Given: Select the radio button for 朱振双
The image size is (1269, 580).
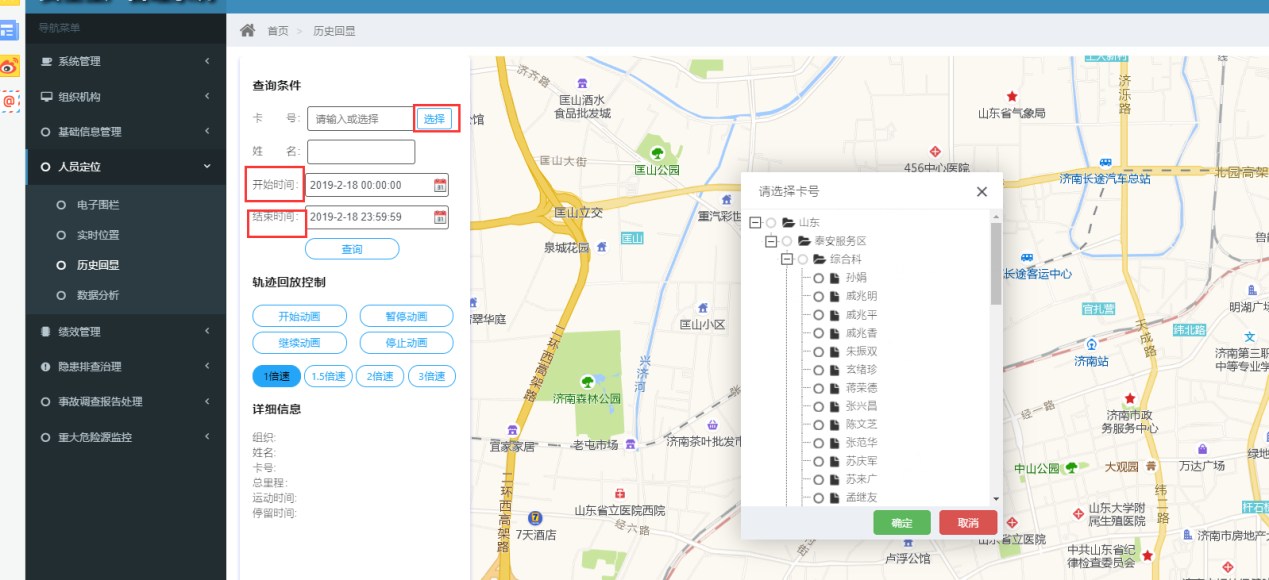Looking at the screenshot, I should coord(819,352).
